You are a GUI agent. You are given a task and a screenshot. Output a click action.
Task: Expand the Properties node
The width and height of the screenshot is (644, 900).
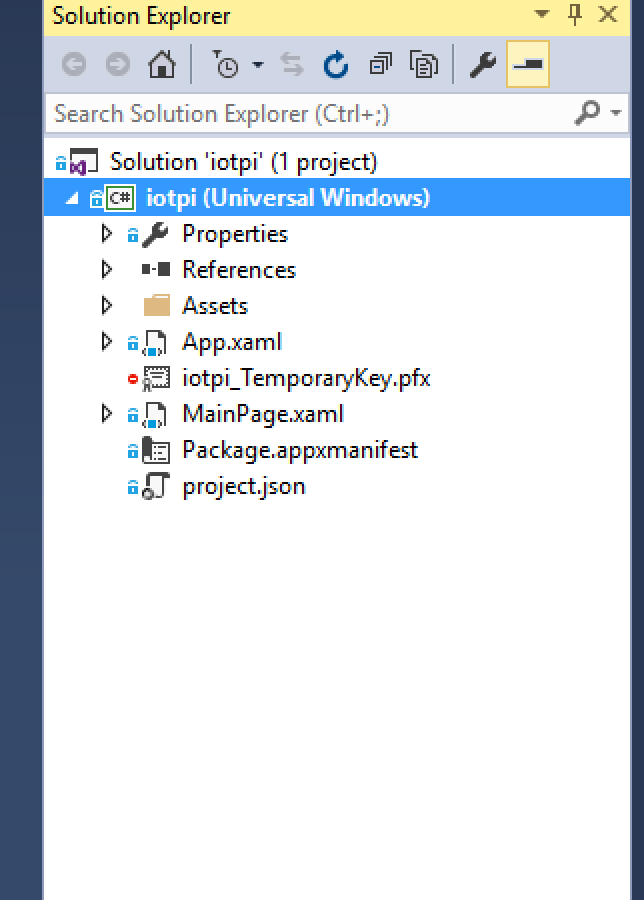coord(108,234)
